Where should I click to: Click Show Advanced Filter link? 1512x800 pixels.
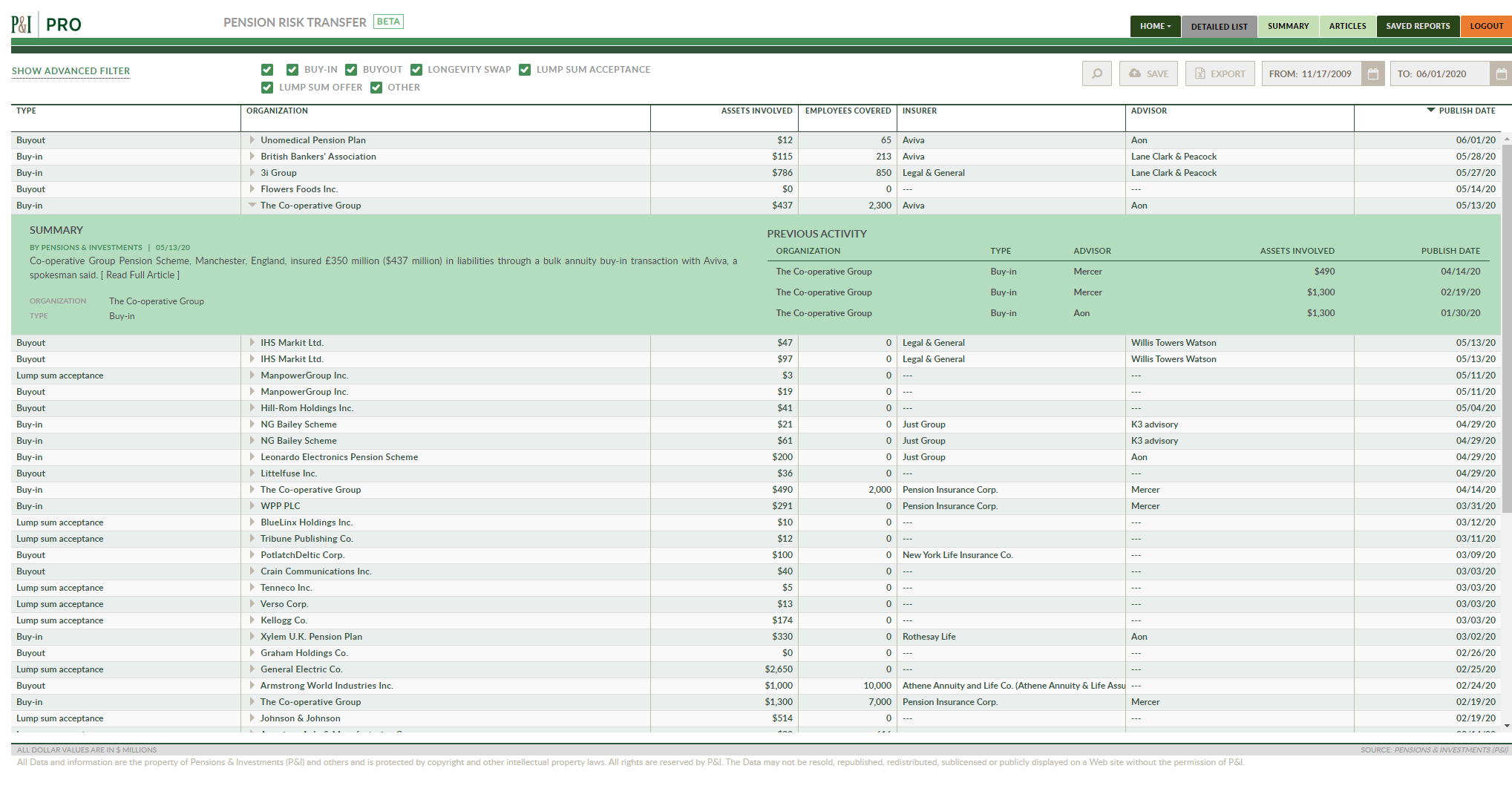tap(71, 71)
